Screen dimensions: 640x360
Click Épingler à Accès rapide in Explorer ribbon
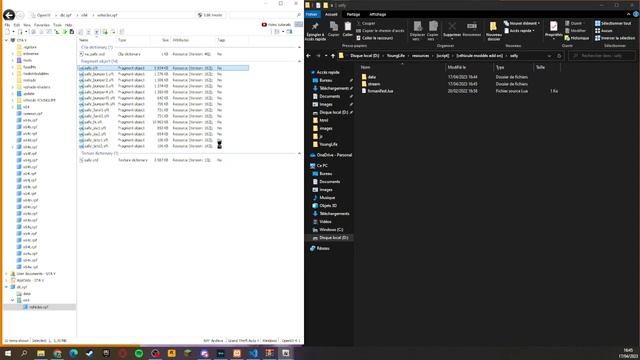tap(315, 31)
